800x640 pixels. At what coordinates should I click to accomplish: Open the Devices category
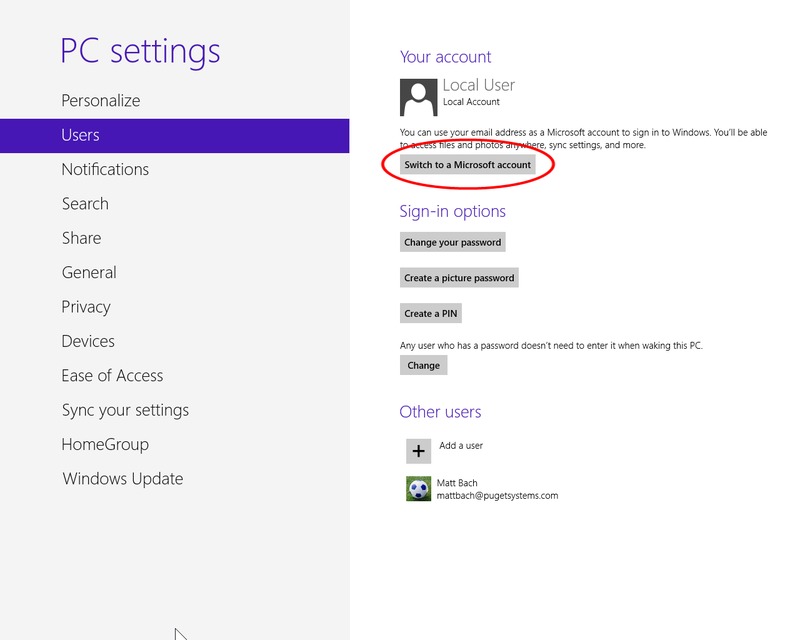[88, 342]
